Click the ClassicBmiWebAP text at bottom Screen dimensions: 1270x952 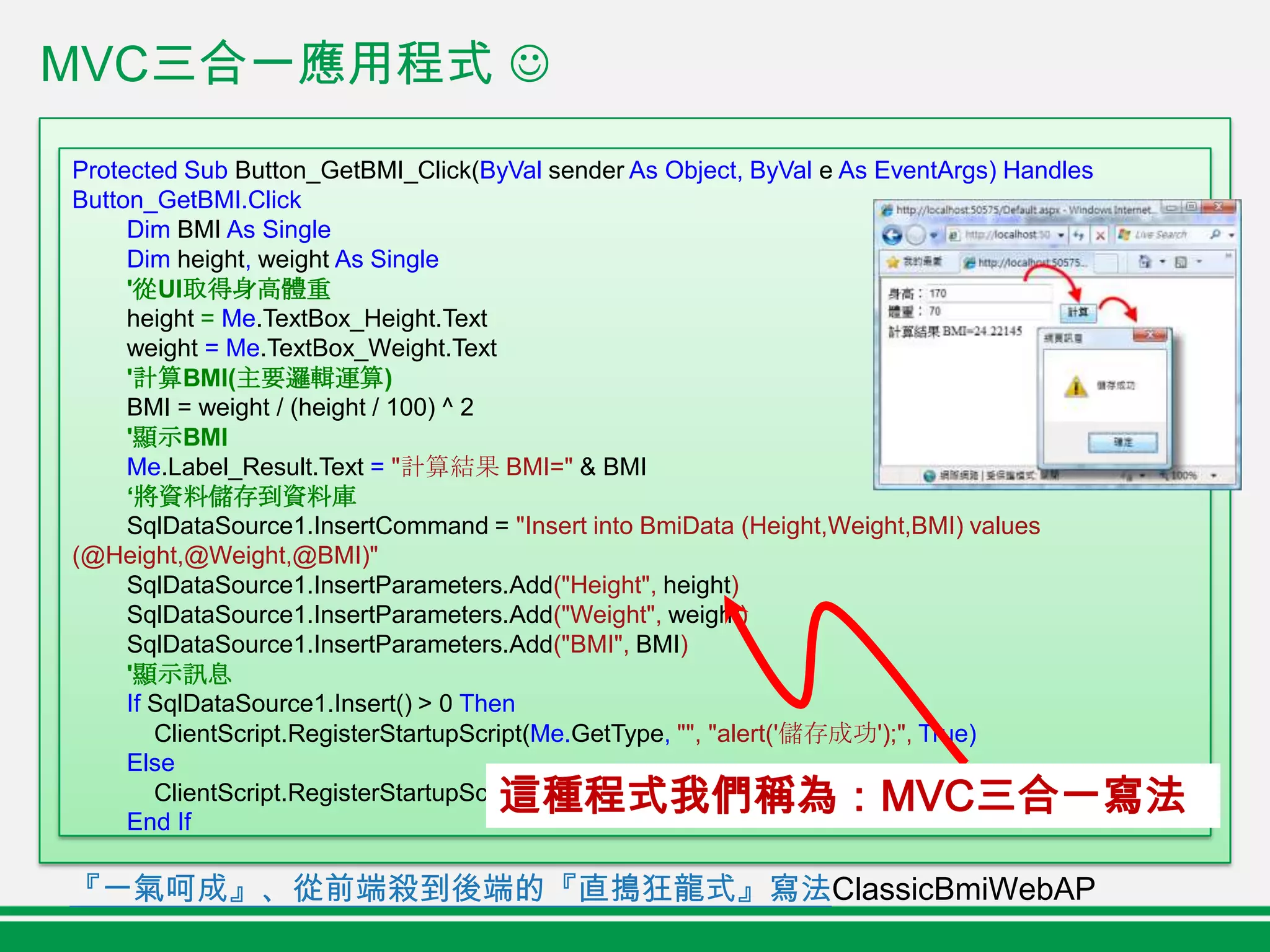point(963,889)
